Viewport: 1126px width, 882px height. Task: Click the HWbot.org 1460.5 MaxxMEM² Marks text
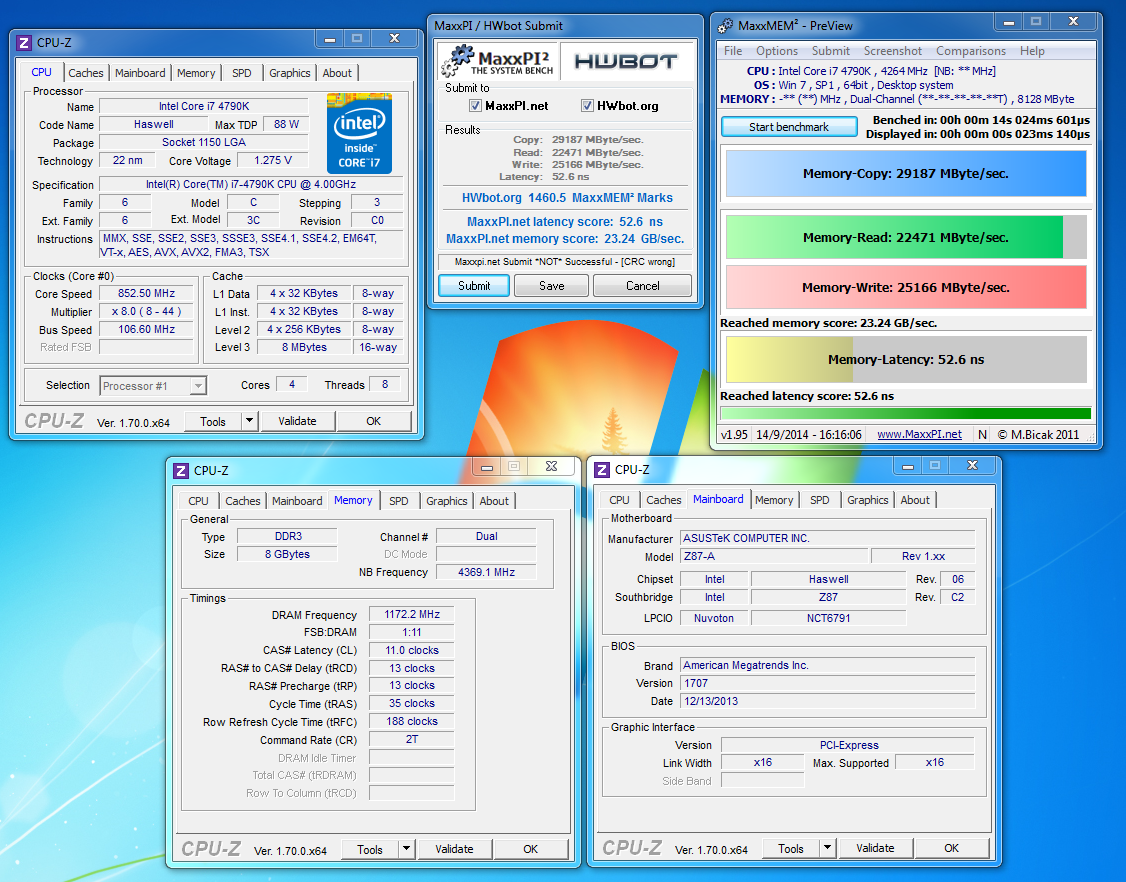pos(567,198)
